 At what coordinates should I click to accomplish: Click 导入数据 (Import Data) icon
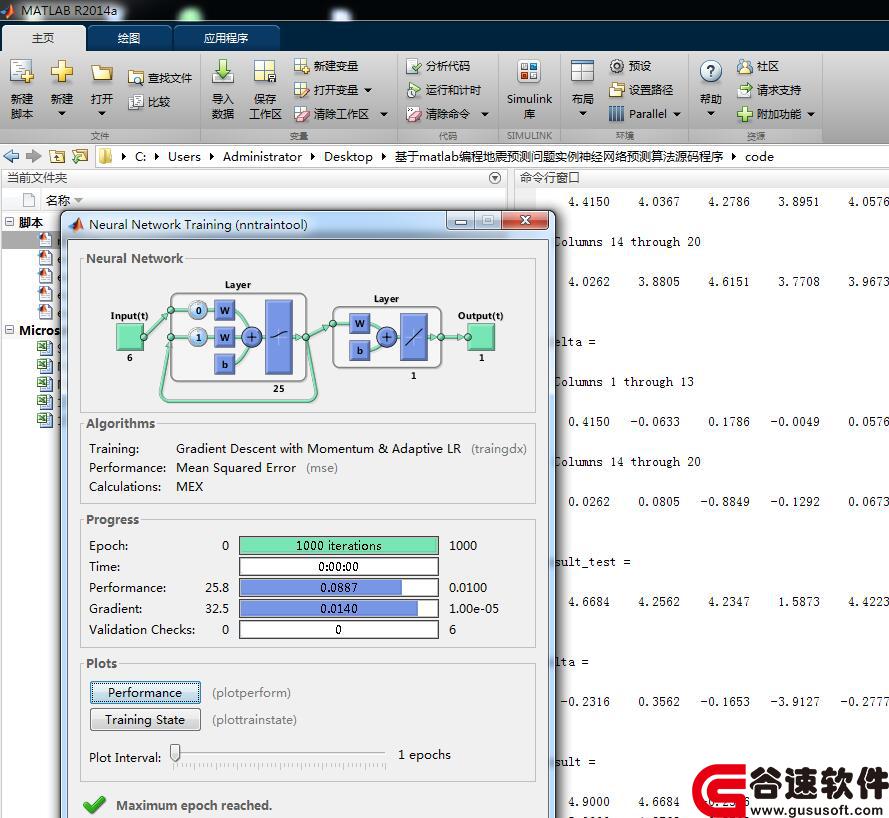[223, 72]
